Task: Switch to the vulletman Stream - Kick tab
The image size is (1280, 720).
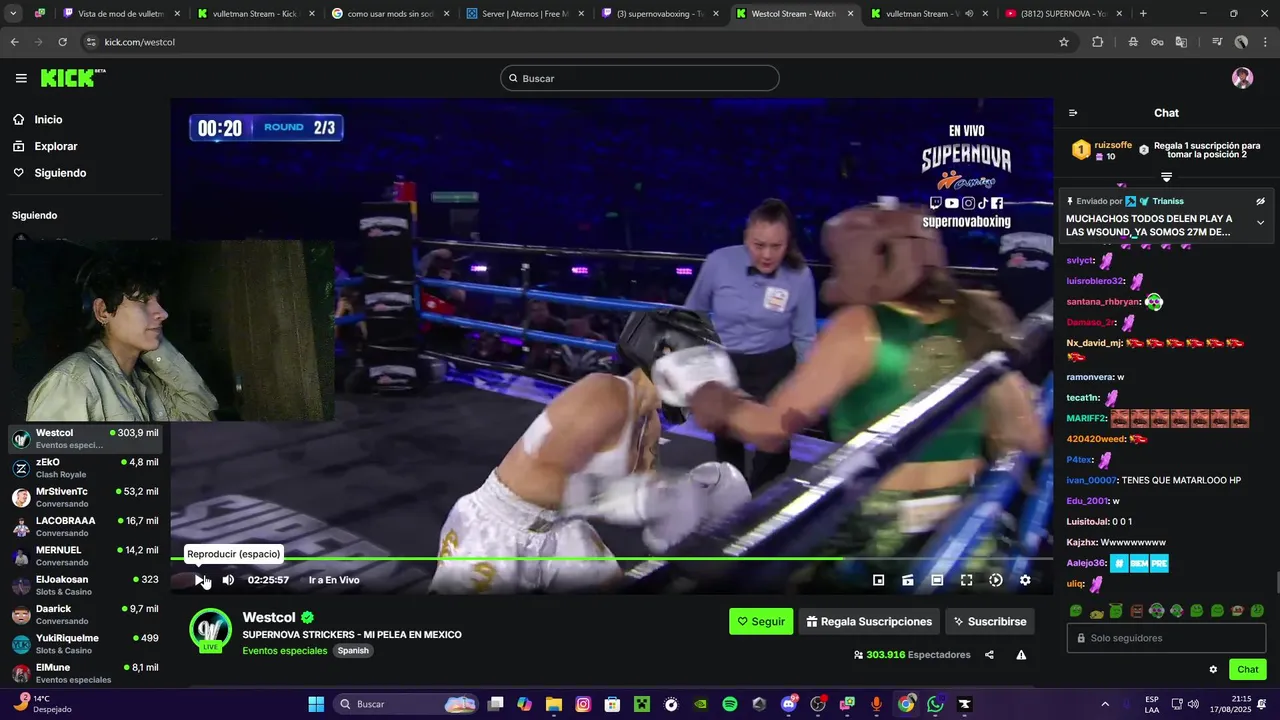Action: [x=255, y=14]
